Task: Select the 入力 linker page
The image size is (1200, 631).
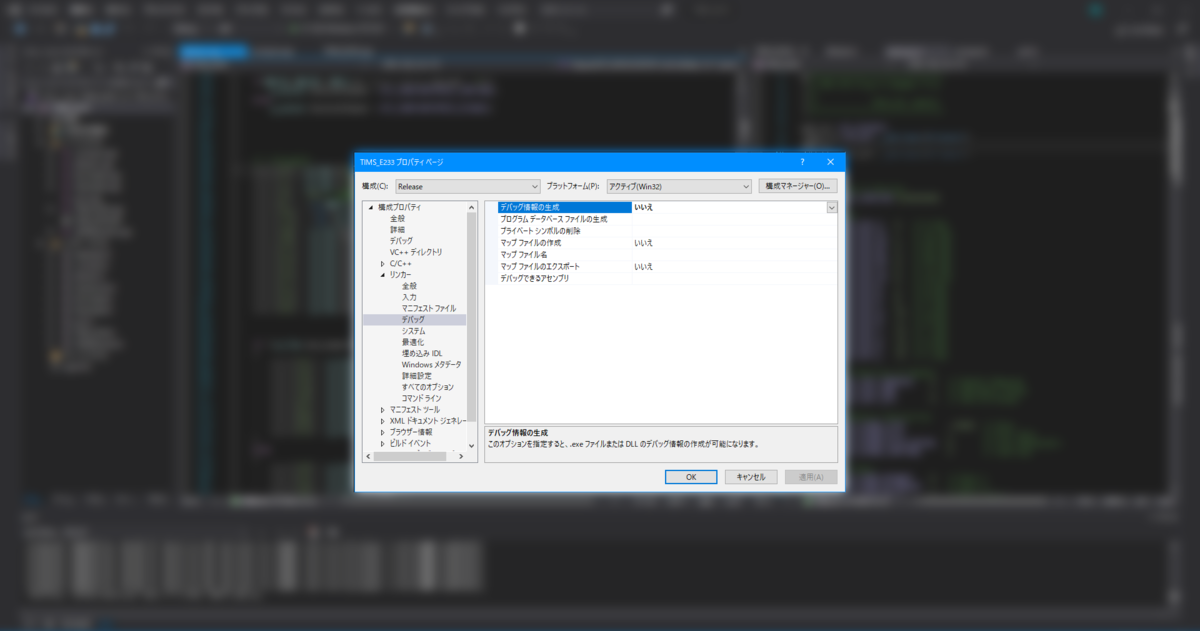Action: coord(409,297)
